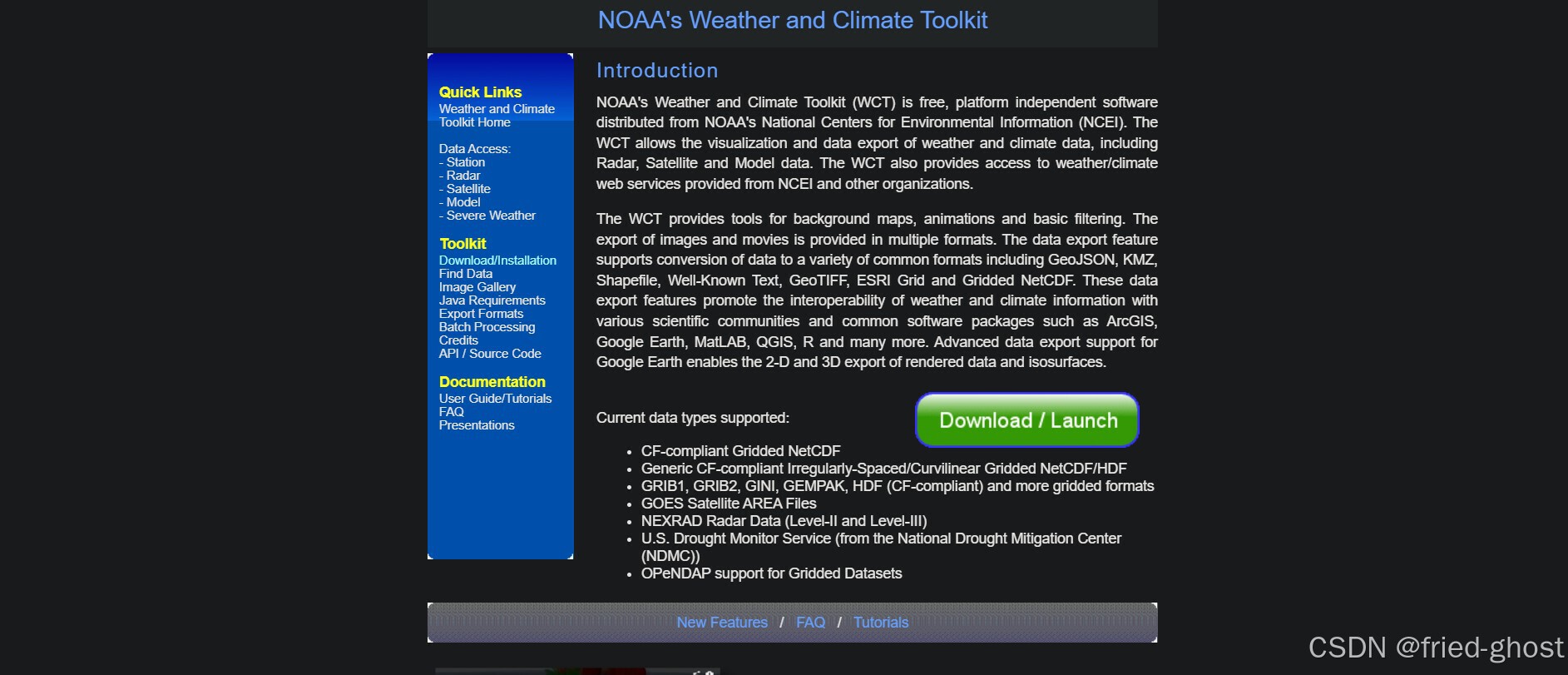Click the 'U.S. Drought Monitor Service' list item

pos(881,547)
